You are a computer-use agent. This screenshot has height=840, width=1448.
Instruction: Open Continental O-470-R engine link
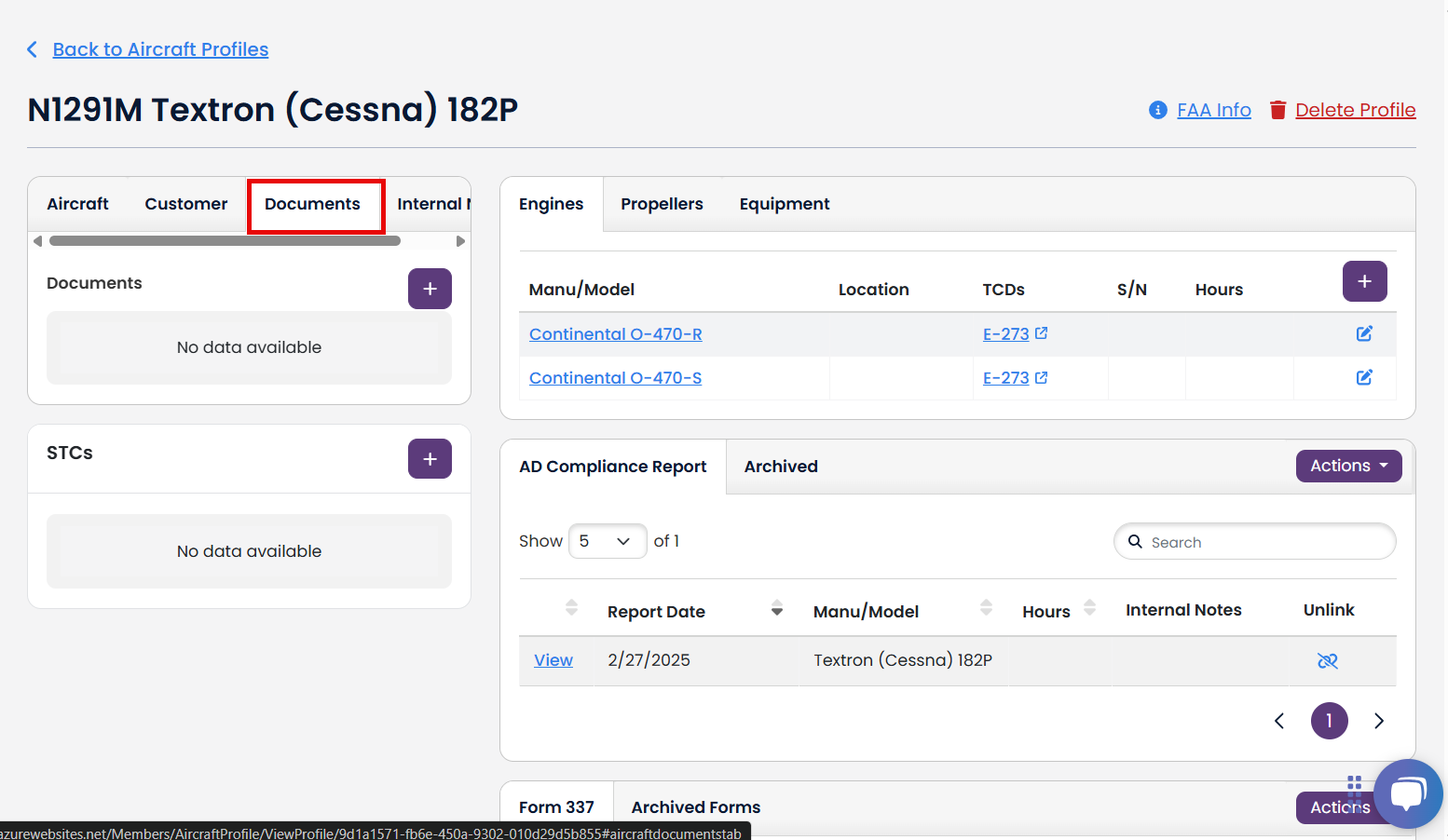tap(616, 334)
